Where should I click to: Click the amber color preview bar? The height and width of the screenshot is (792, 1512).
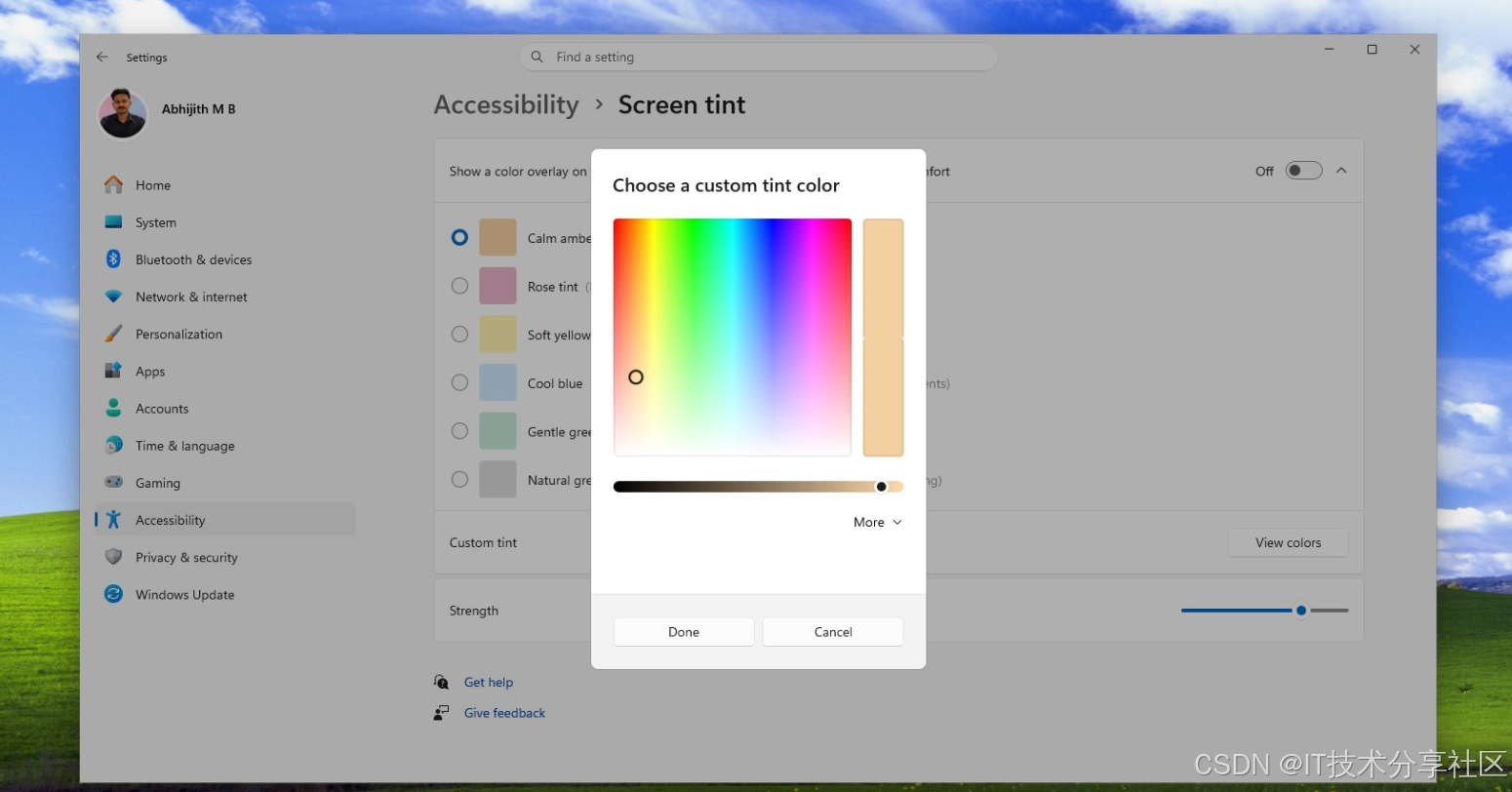click(x=884, y=337)
